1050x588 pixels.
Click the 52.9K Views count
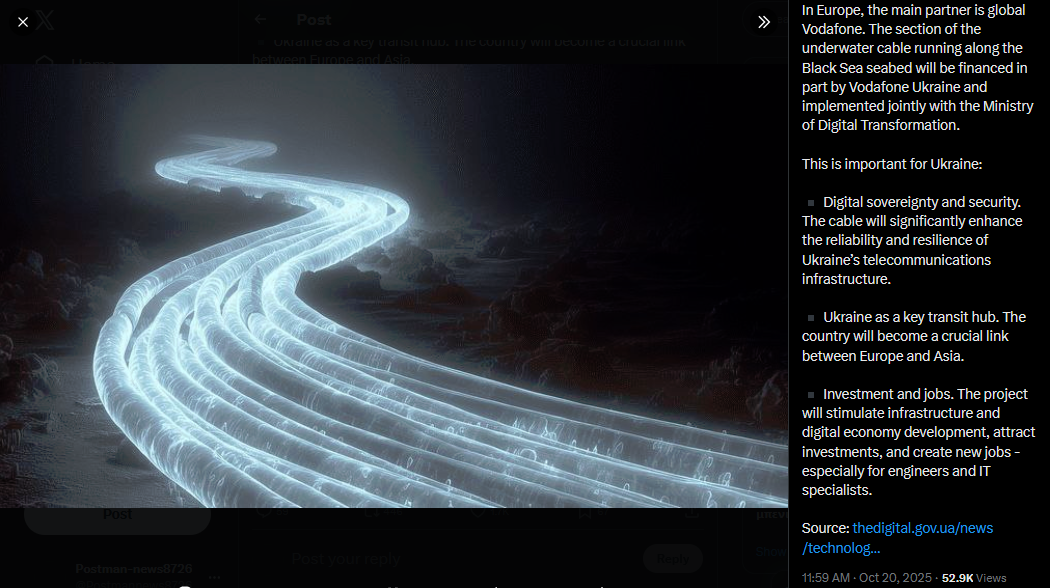(x=974, y=577)
